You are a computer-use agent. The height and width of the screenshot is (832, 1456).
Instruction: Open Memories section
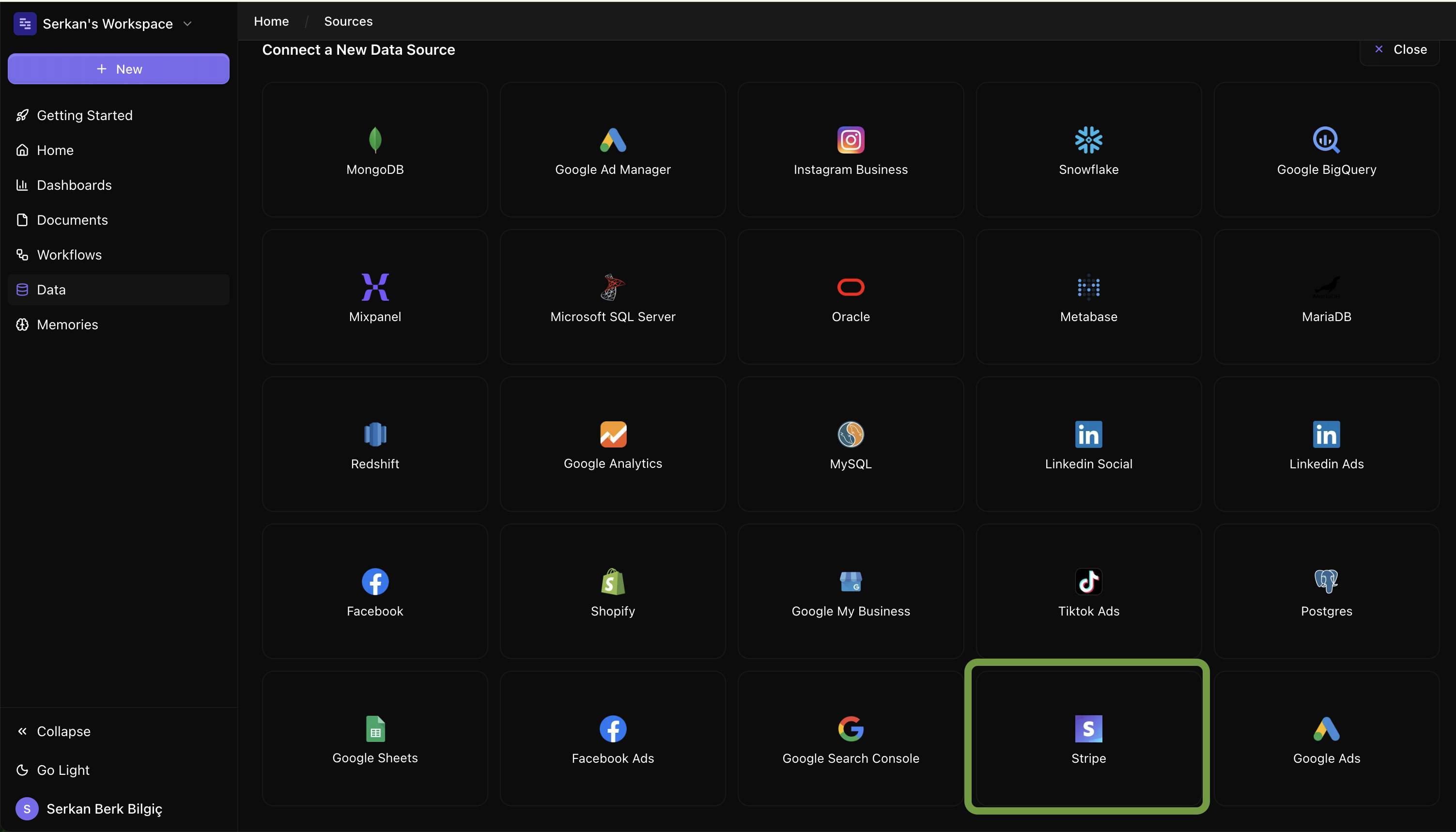[118, 324]
